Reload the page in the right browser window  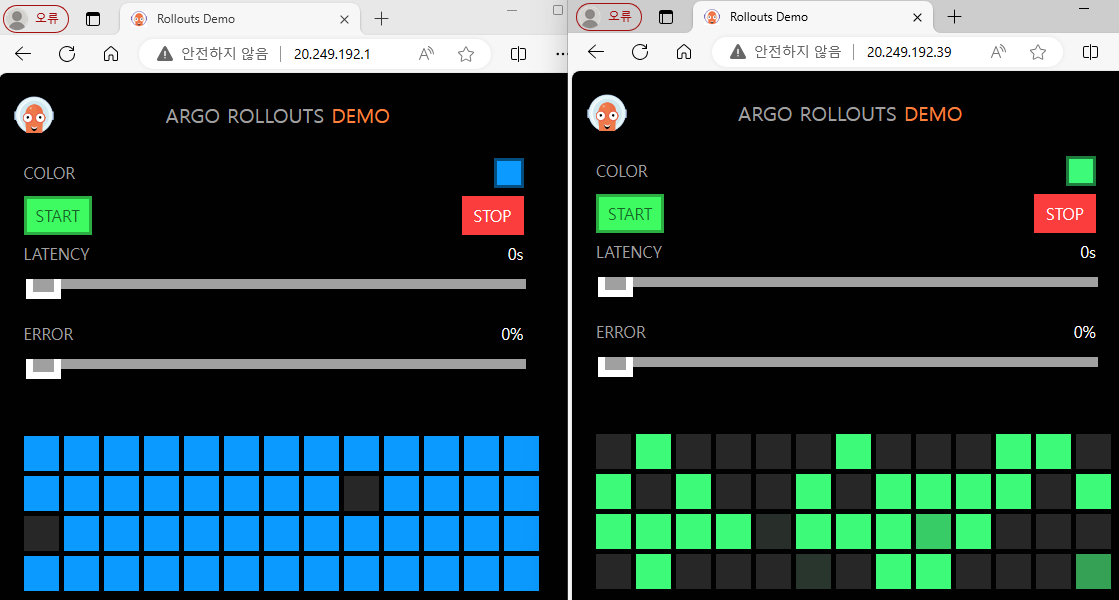[640, 51]
